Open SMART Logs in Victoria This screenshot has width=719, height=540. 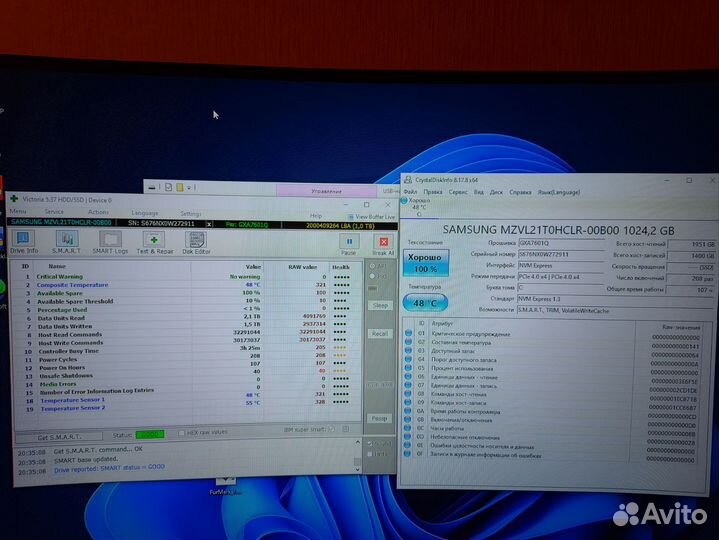[x=110, y=242]
